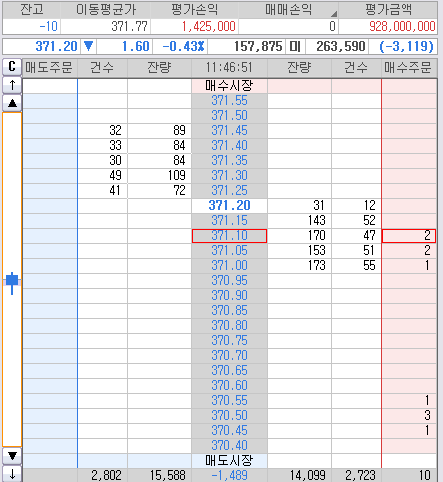This screenshot has width=443, height=482.
Task: Move price ladder up with triangle
Action: tap(12, 103)
